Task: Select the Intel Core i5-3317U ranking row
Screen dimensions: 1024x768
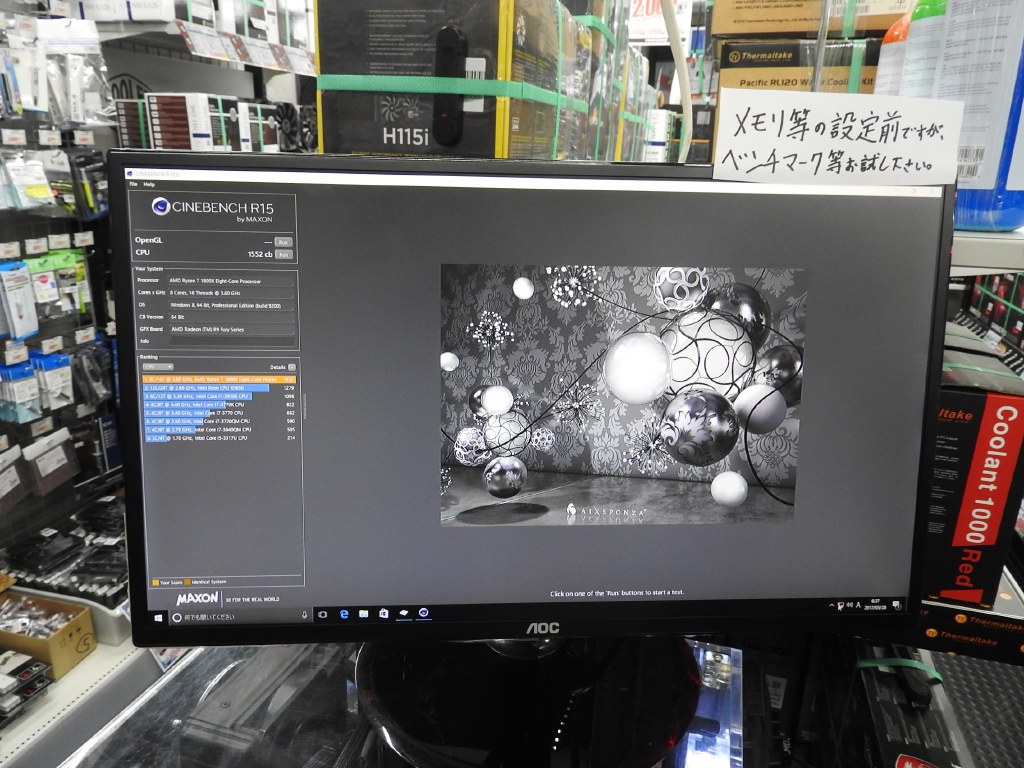Action: [221, 438]
